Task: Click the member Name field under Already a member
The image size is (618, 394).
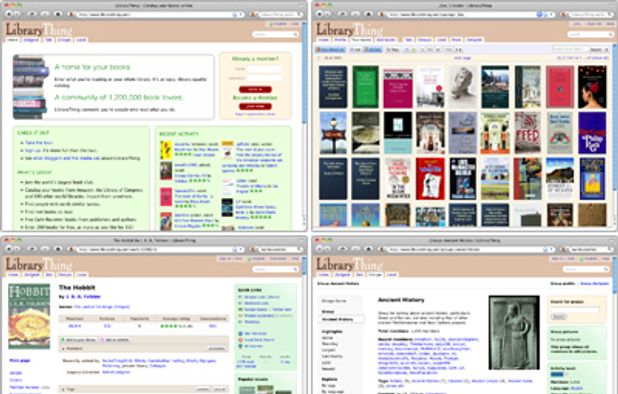Action: [x=264, y=69]
